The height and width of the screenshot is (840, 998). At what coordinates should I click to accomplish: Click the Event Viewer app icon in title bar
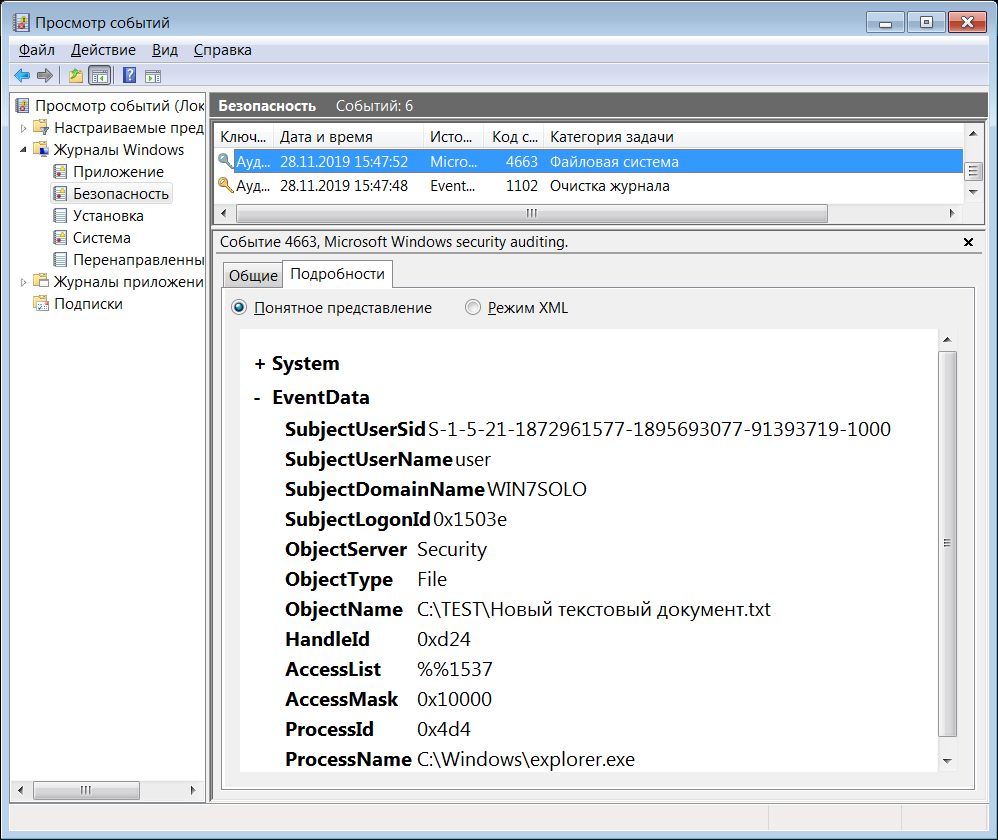coord(21,22)
